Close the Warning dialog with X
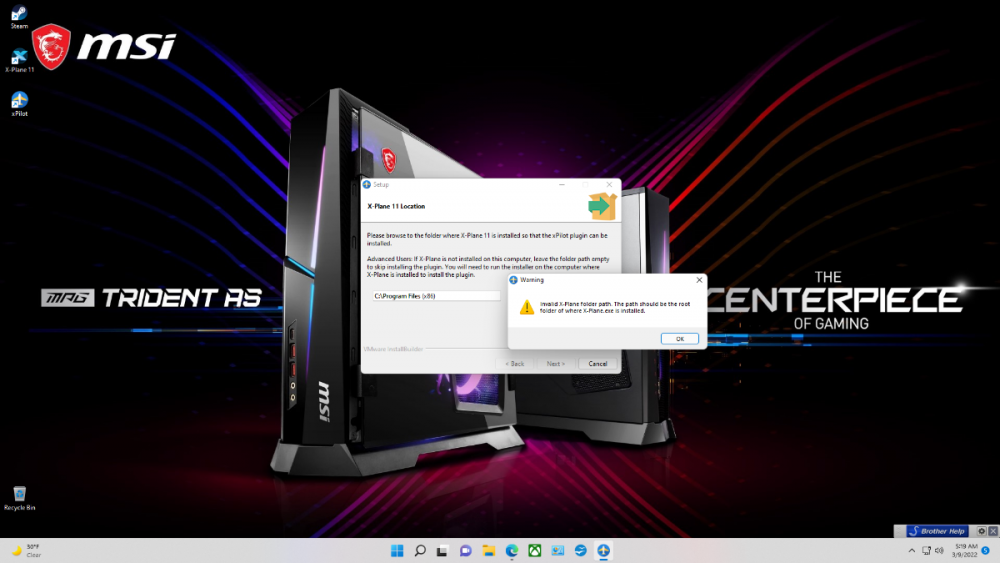The height and width of the screenshot is (563, 1000). point(699,280)
